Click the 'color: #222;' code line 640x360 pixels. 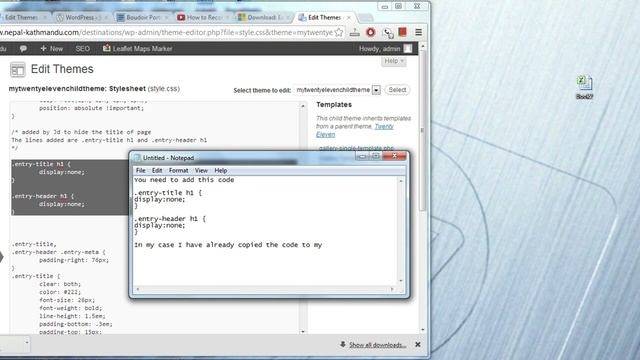(x=60, y=292)
